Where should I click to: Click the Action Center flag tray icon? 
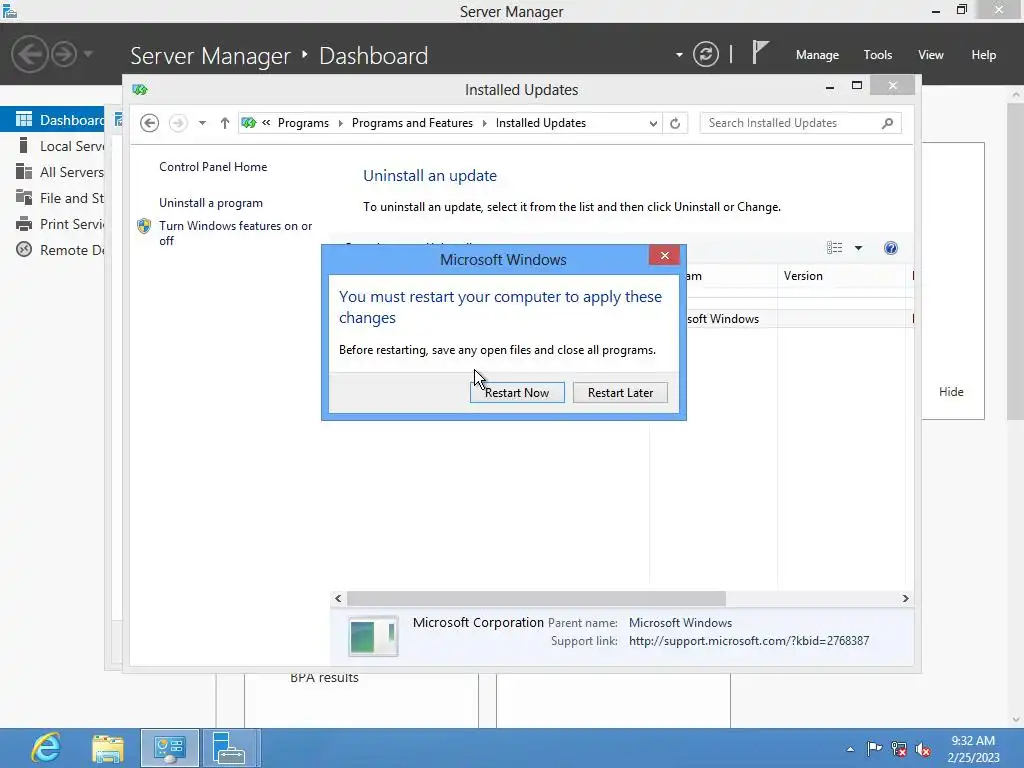tap(874, 749)
